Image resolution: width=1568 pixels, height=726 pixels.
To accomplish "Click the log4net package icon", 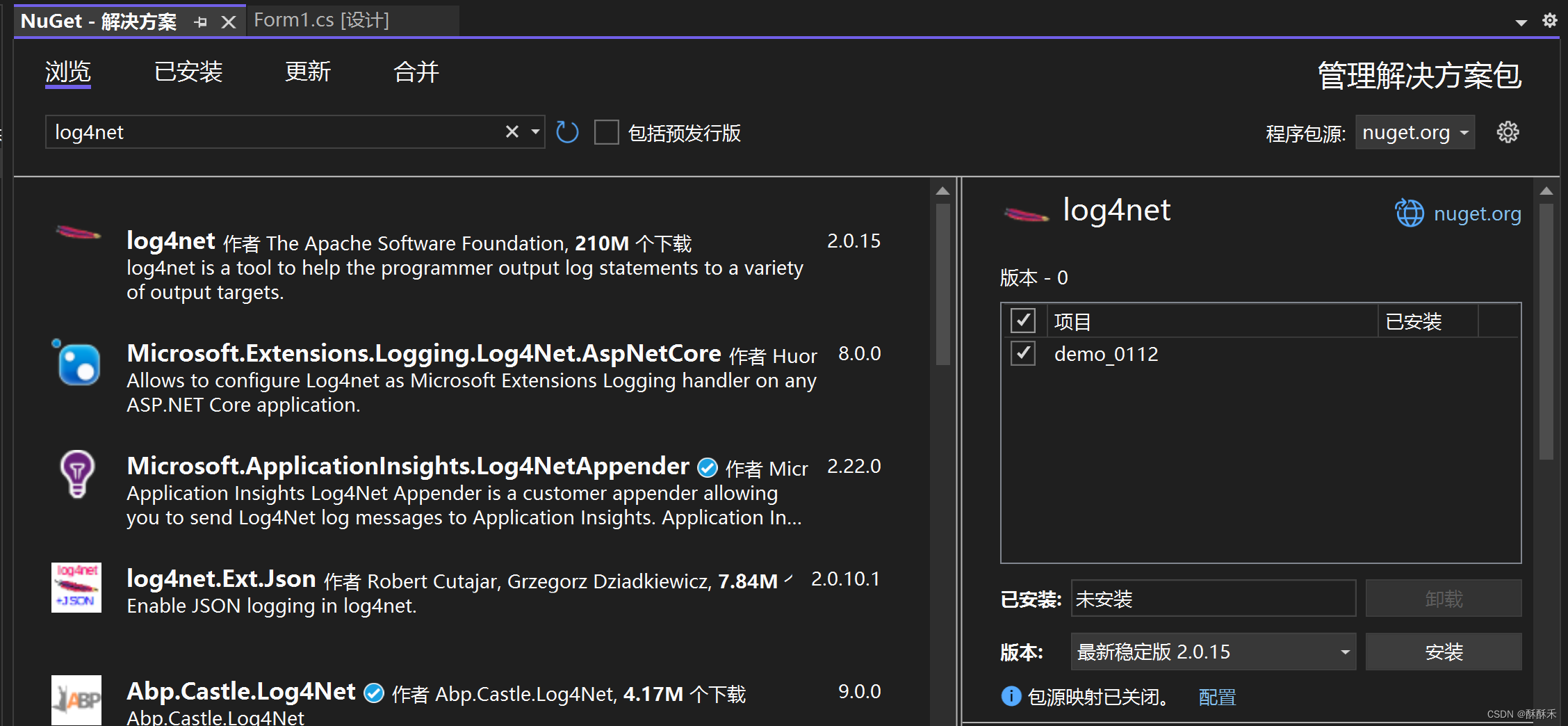I will pyautogui.click(x=76, y=233).
